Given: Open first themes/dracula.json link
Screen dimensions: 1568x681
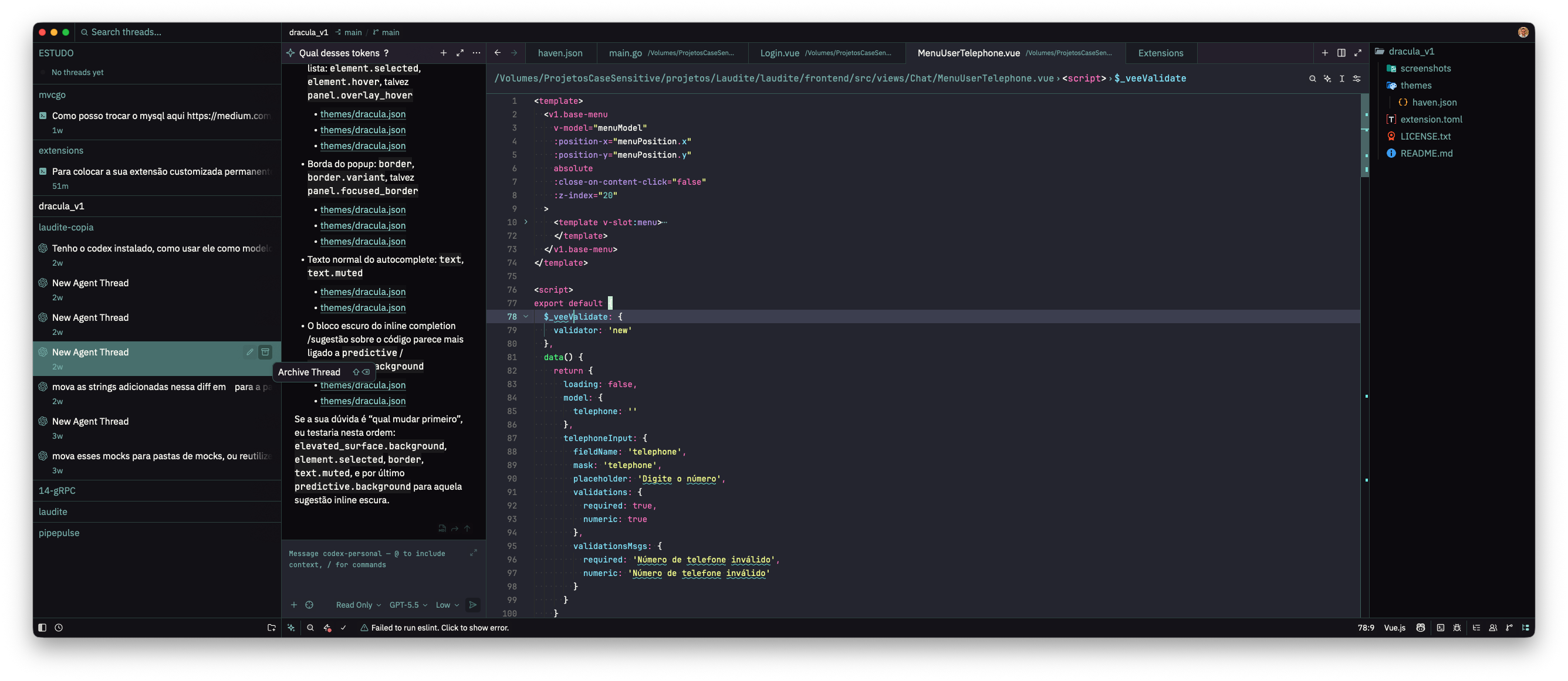Looking at the screenshot, I should pyautogui.click(x=363, y=114).
